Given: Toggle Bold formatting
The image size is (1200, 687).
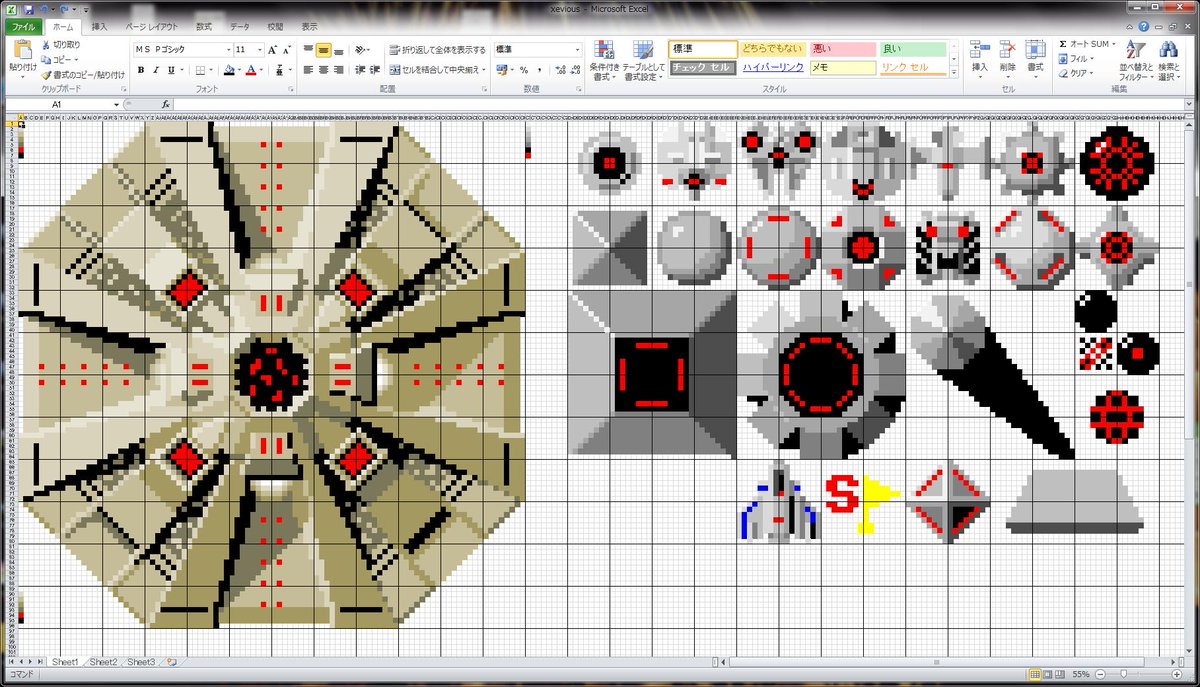Looking at the screenshot, I should pos(141,70).
